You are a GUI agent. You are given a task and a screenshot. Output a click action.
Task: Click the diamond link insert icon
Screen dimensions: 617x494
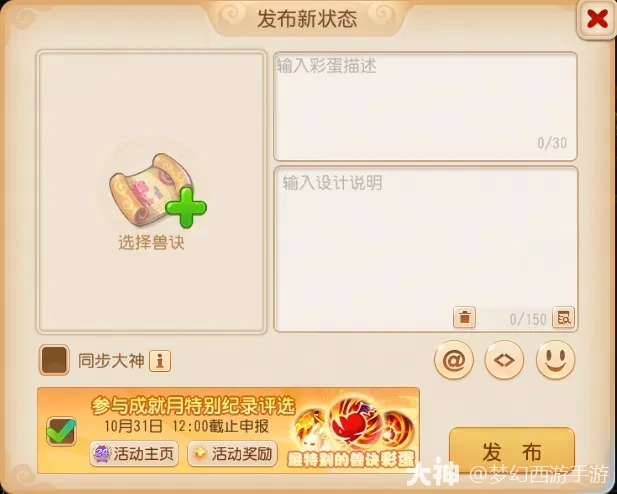click(x=504, y=360)
